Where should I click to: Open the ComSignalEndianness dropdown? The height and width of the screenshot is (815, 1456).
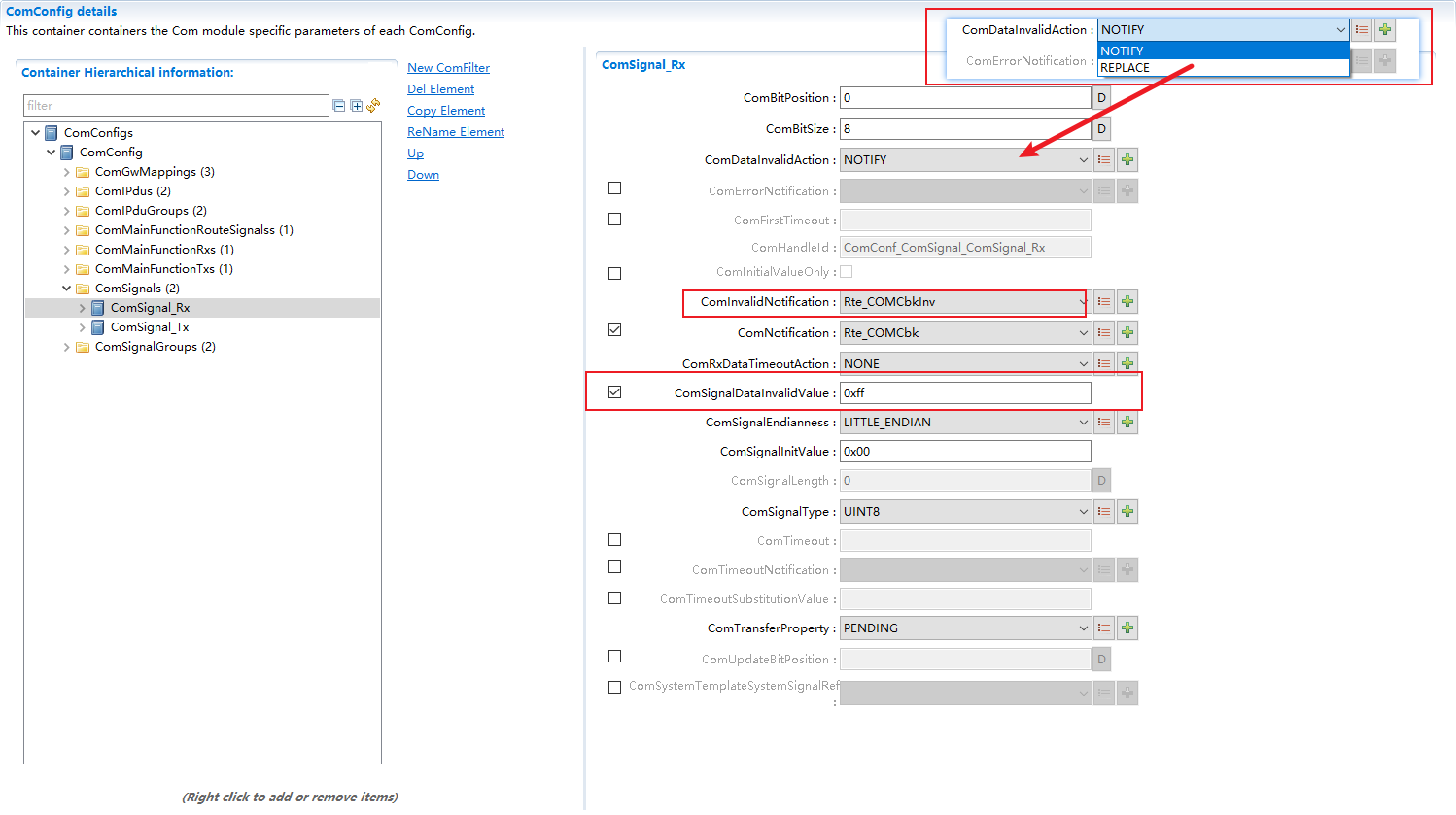[1083, 423]
